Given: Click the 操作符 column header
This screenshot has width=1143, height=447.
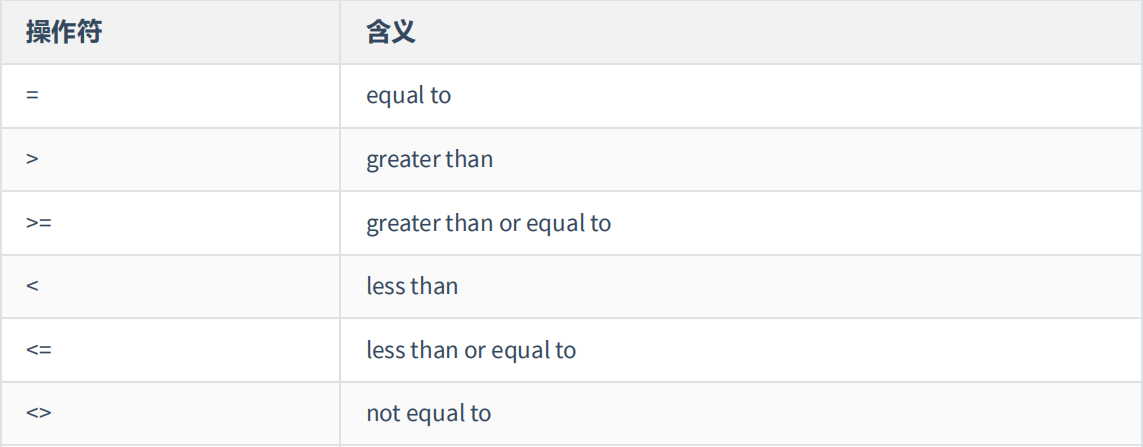Looking at the screenshot, I should tap(64, 33).
